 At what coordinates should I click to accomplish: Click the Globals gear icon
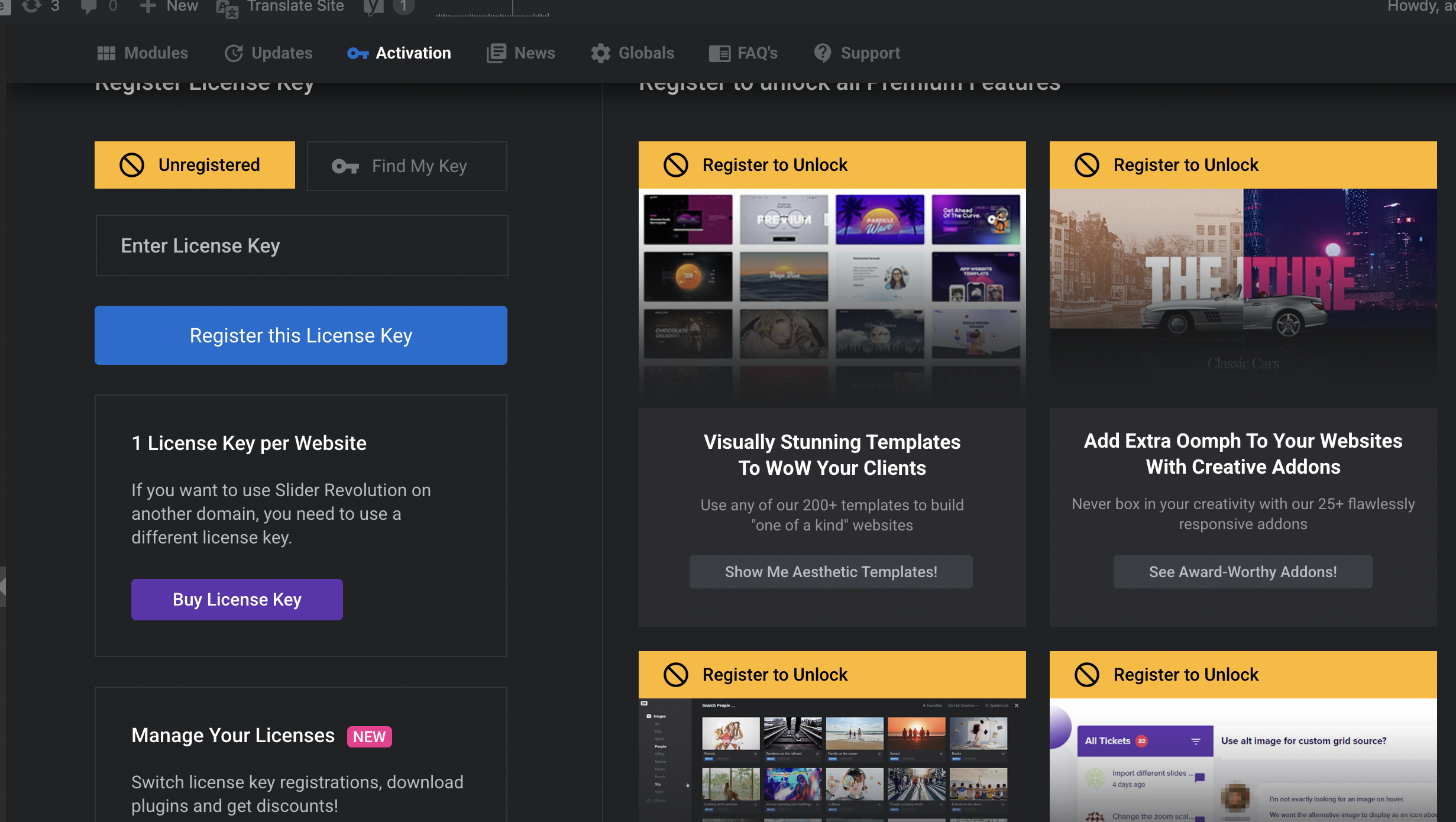coord(600,53)
